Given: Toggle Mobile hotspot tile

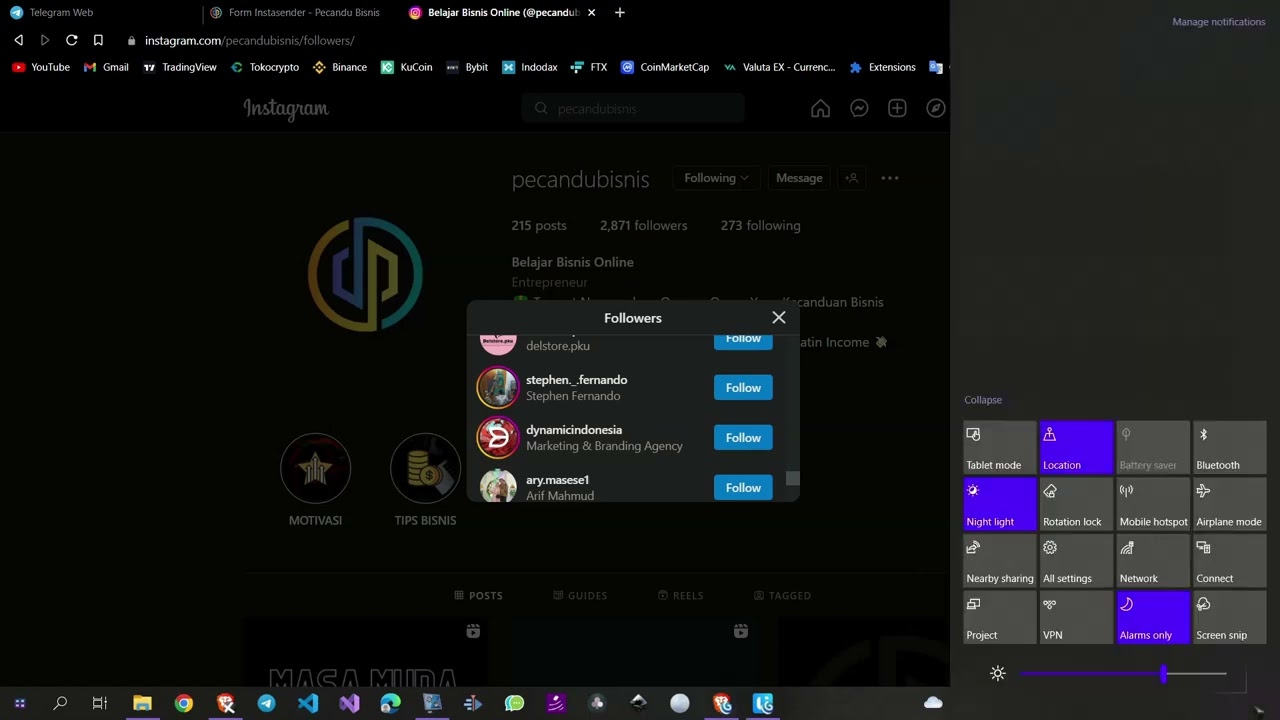Looking at the screenshot, I should point(1153,504).
